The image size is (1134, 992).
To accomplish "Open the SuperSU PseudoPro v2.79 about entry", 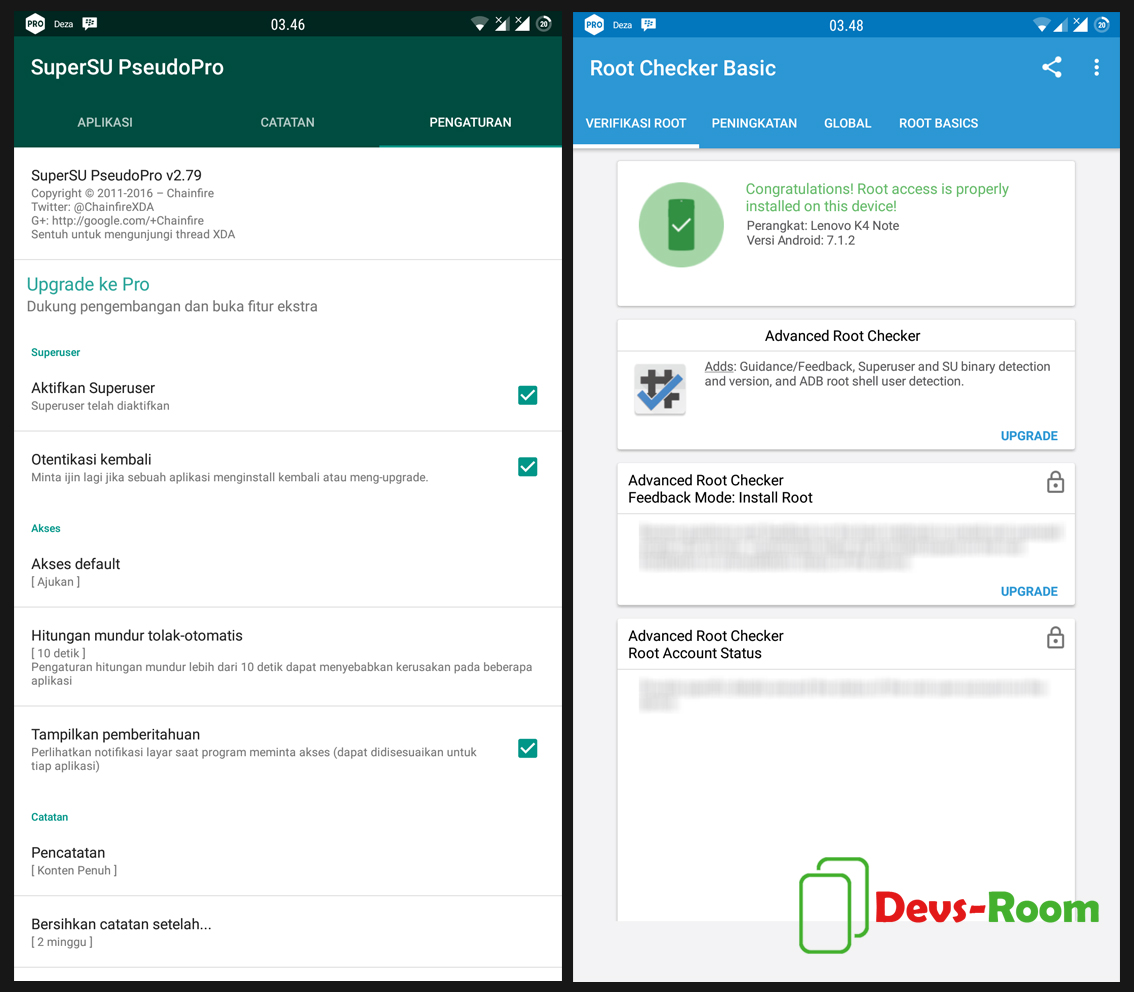I will (x=288, y=204).
